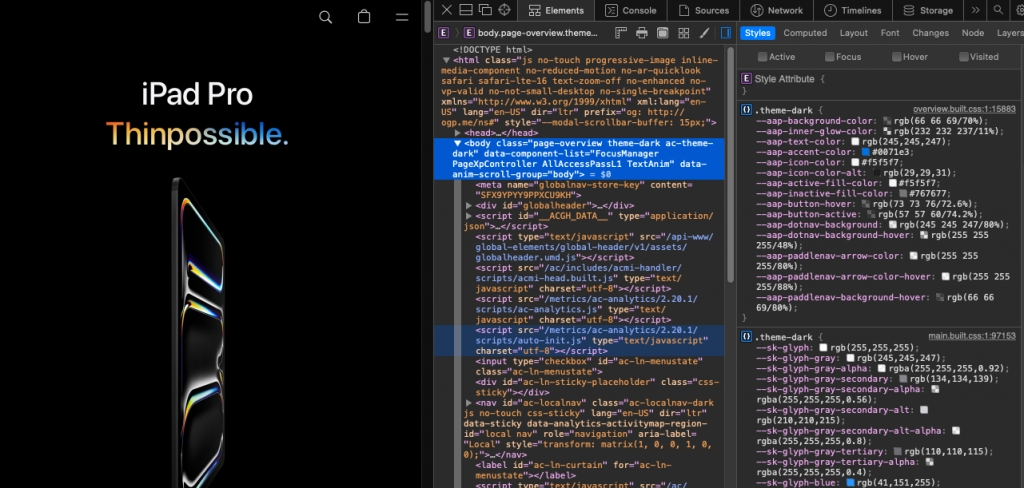The height and width of the screenshot is (488, 1024).
Task: Click the iPad Pro heading on the page
Action: 197,95
